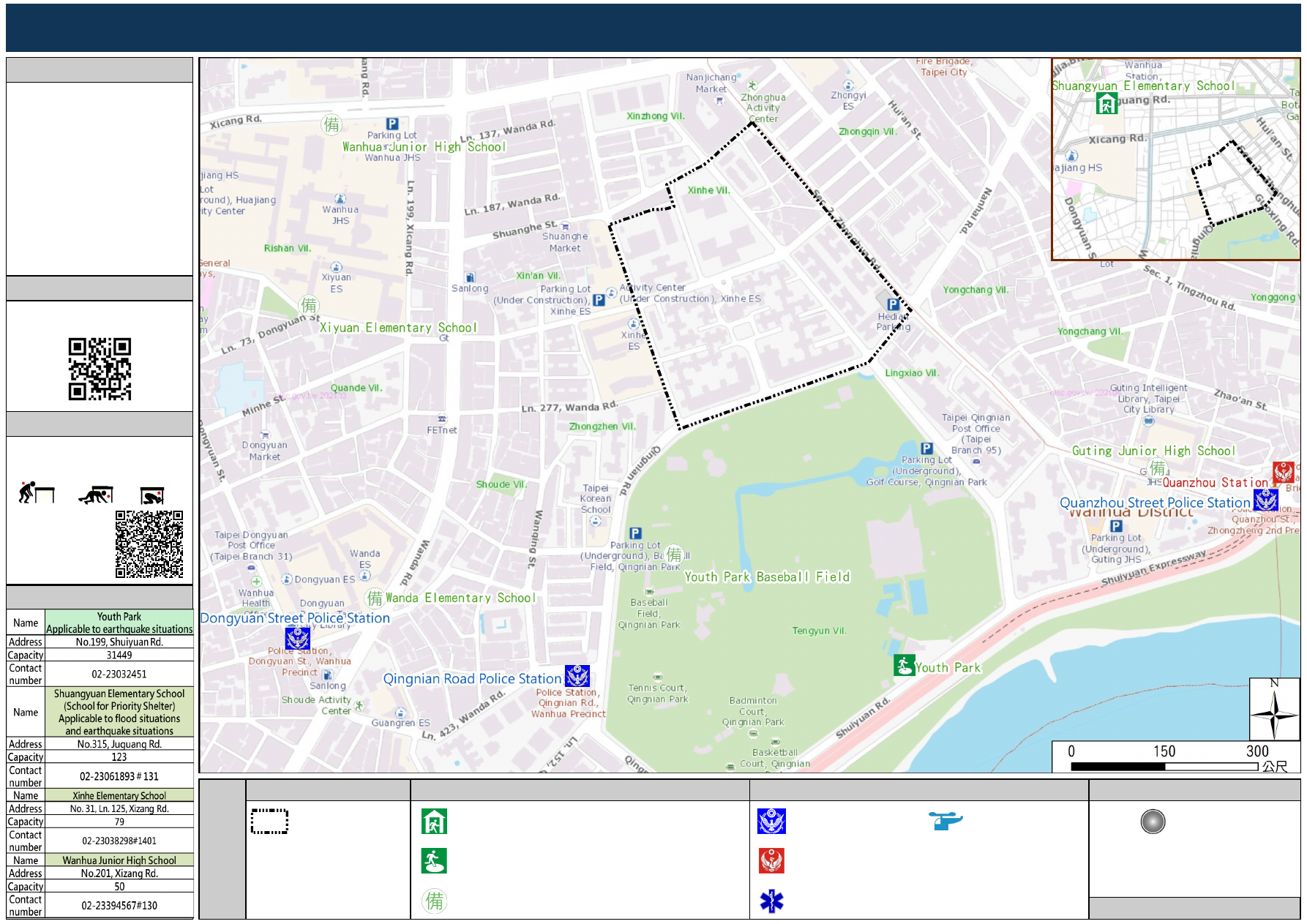Click the hold-on under table earthquake icon
Viewport: 1307px width, 924px height.
pyautogui.click(x=152, y=496)
